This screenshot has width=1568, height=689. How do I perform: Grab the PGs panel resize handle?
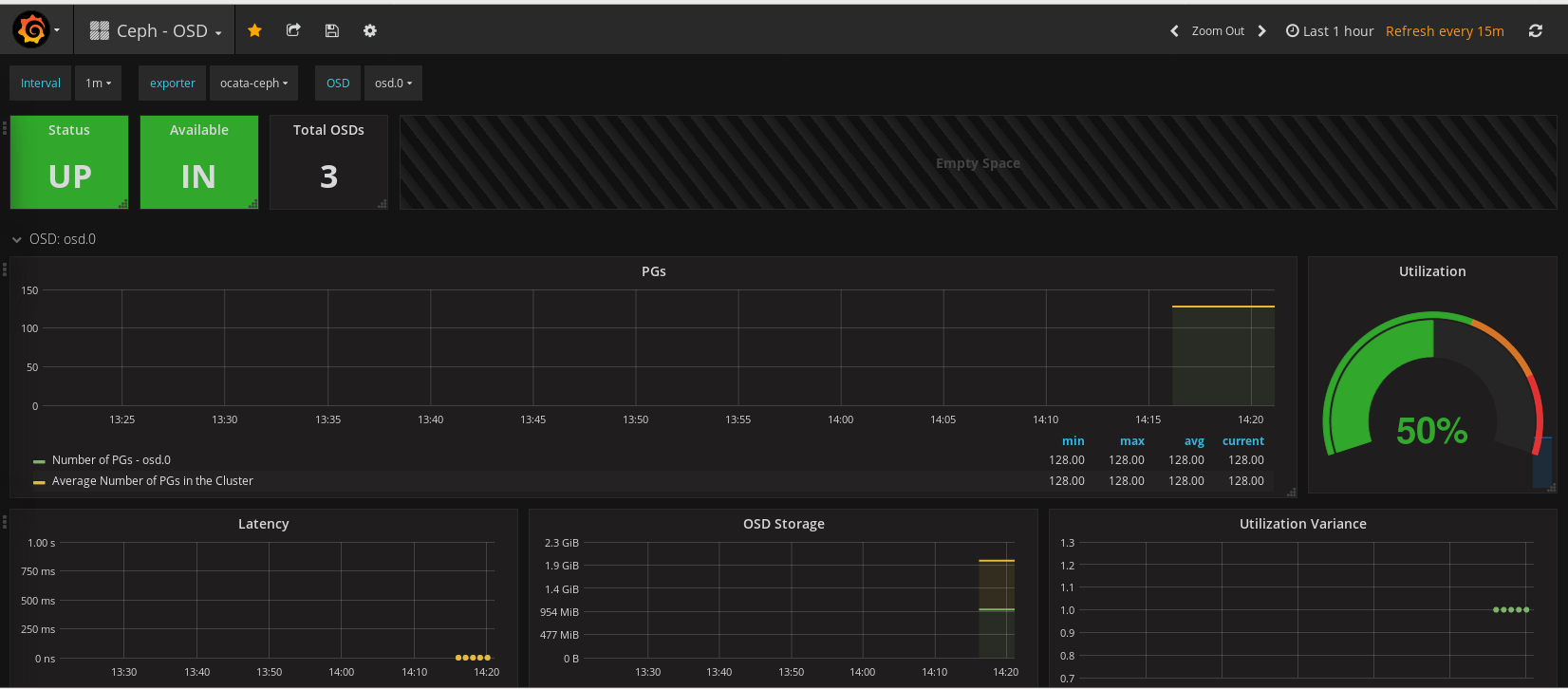[x=1291, y=492]
